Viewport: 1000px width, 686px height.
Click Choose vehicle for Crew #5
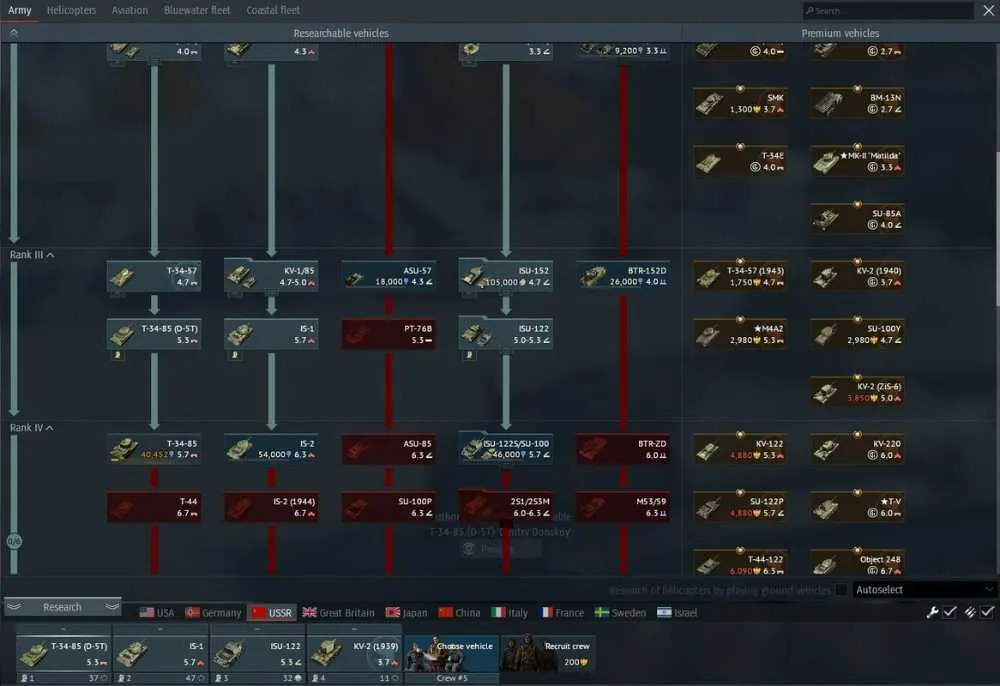[452, 653]
